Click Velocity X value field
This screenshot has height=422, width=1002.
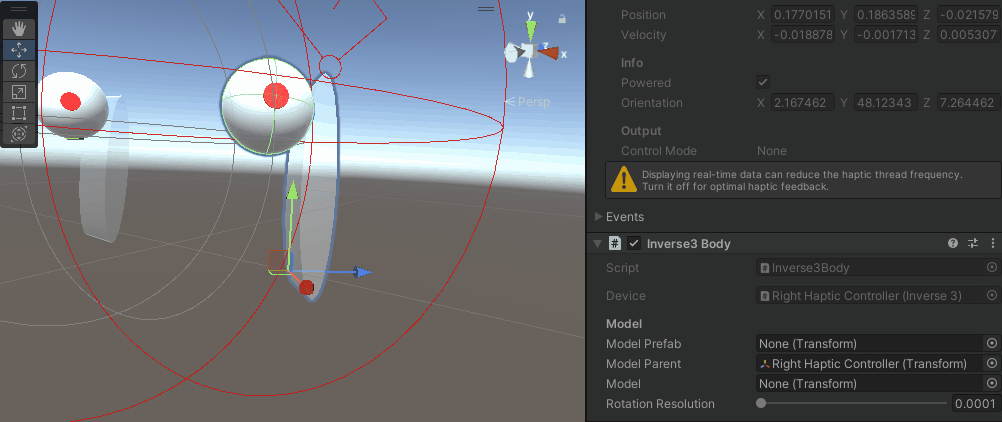click(x=803, y=35)
